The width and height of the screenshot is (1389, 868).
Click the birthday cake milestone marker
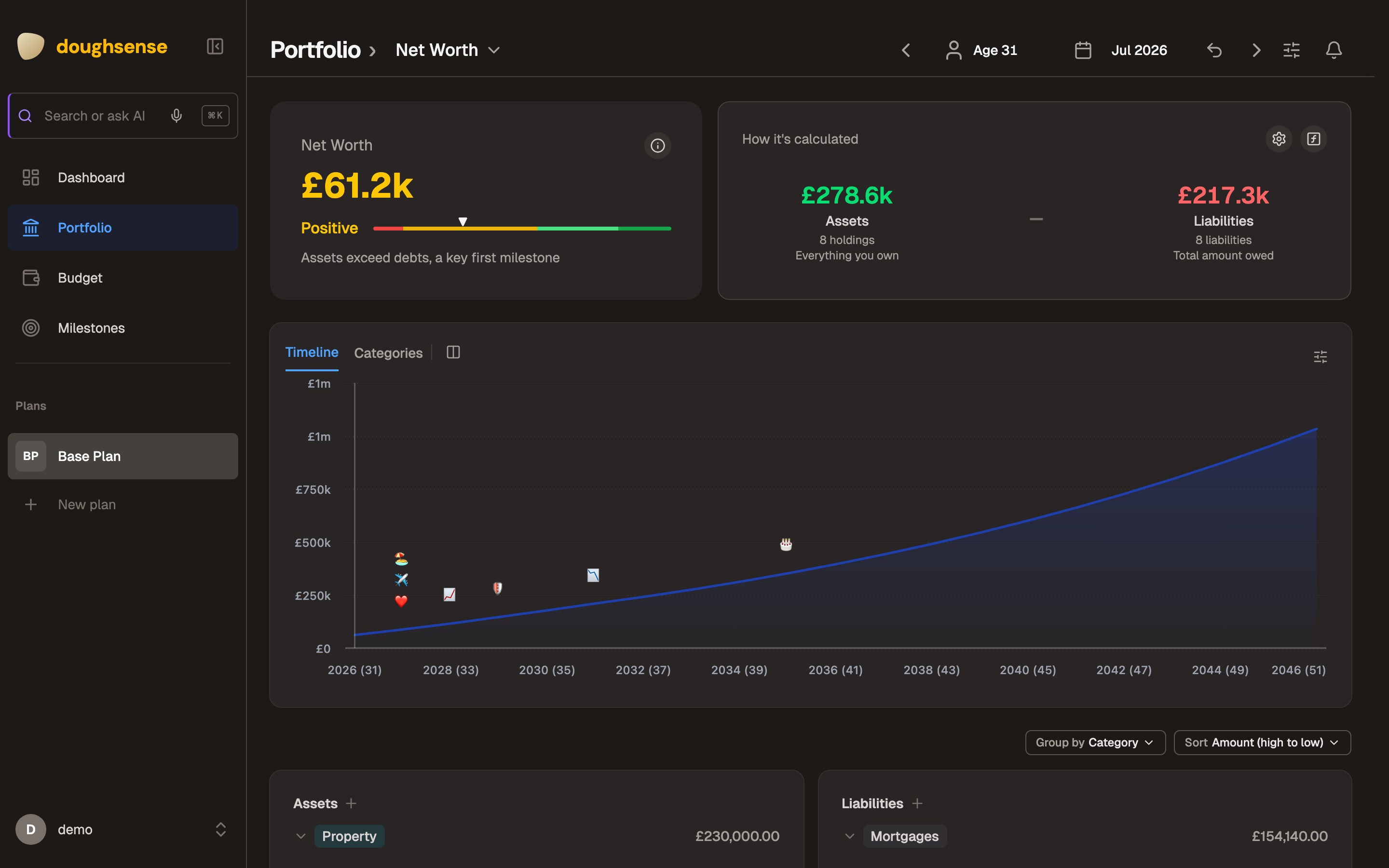786,544
